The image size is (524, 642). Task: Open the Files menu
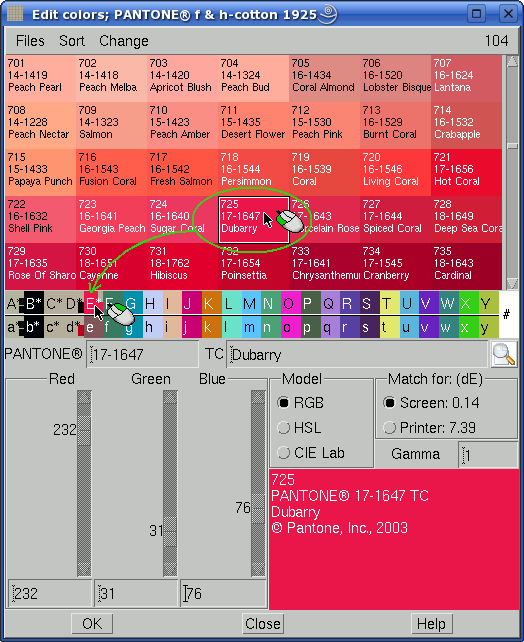30,41
